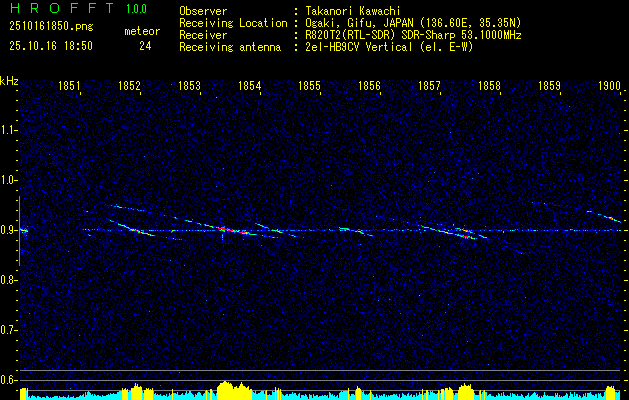Image resolution: width=629 pixels, height=400 pixels.
Task: Click the name Takanori Kawachi
Action: coord(353,11)
